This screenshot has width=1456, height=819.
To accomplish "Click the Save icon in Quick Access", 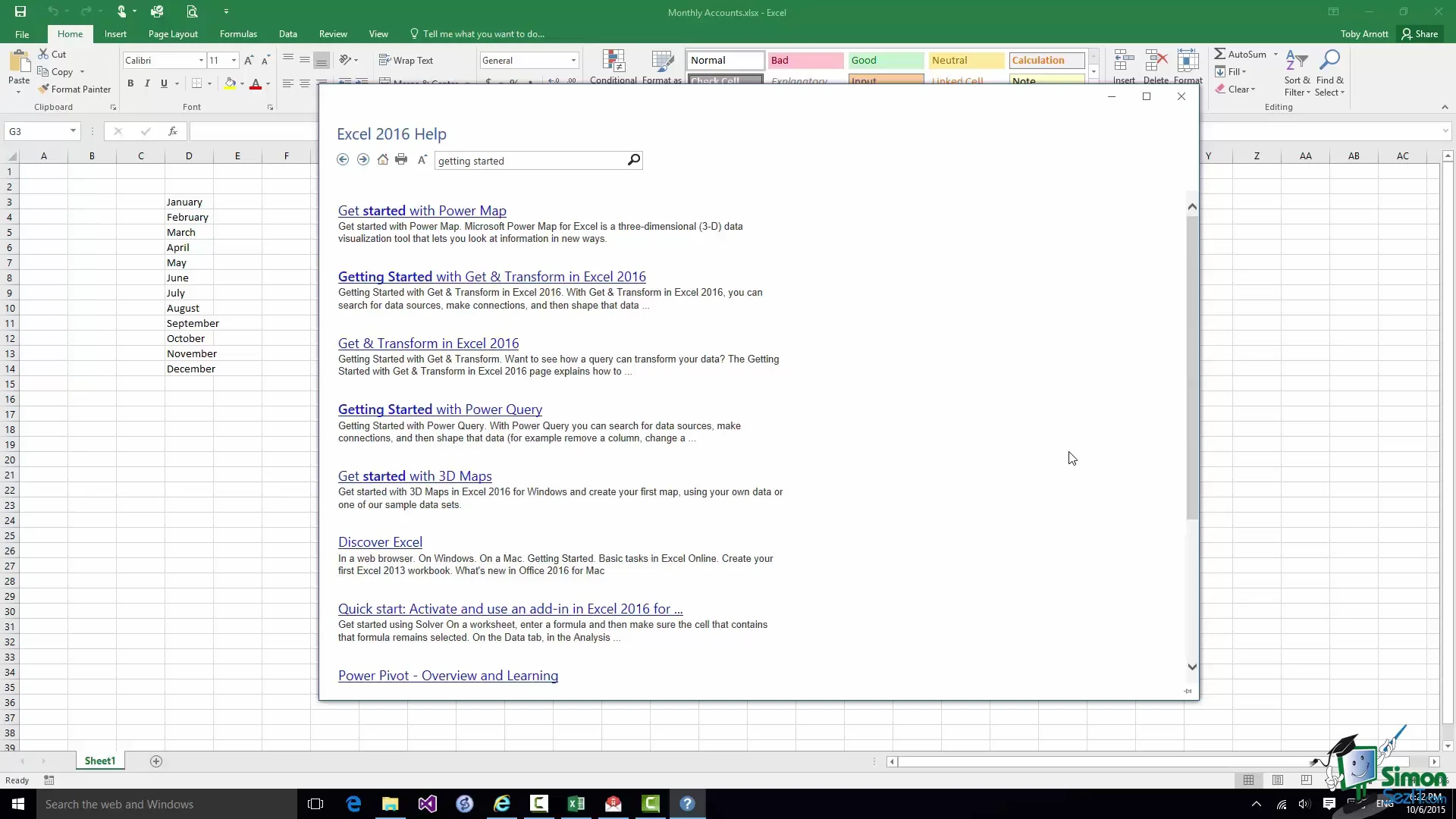I will tap(20, 11).
